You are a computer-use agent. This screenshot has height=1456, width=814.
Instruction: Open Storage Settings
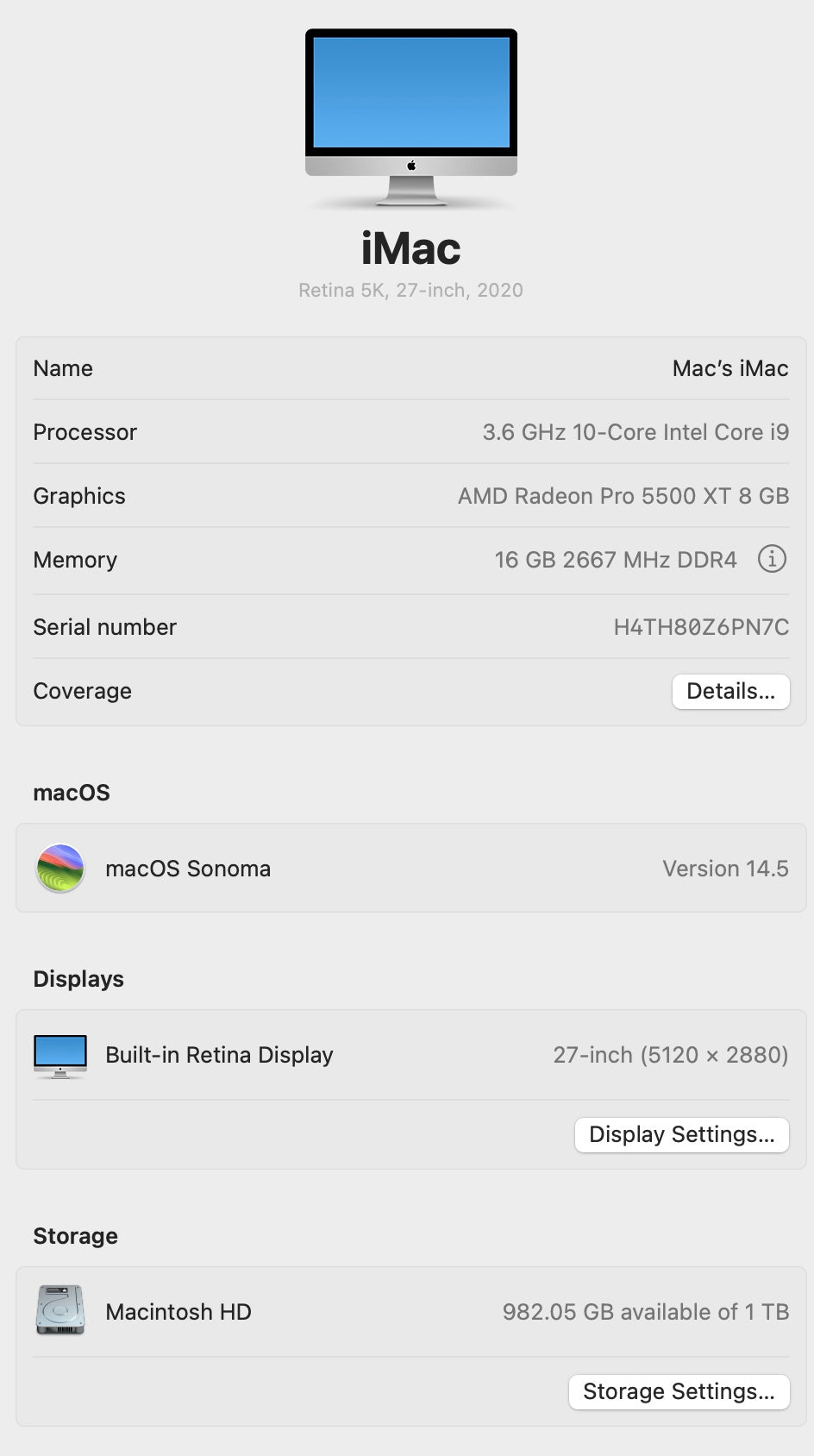[x=679, y=1391]
